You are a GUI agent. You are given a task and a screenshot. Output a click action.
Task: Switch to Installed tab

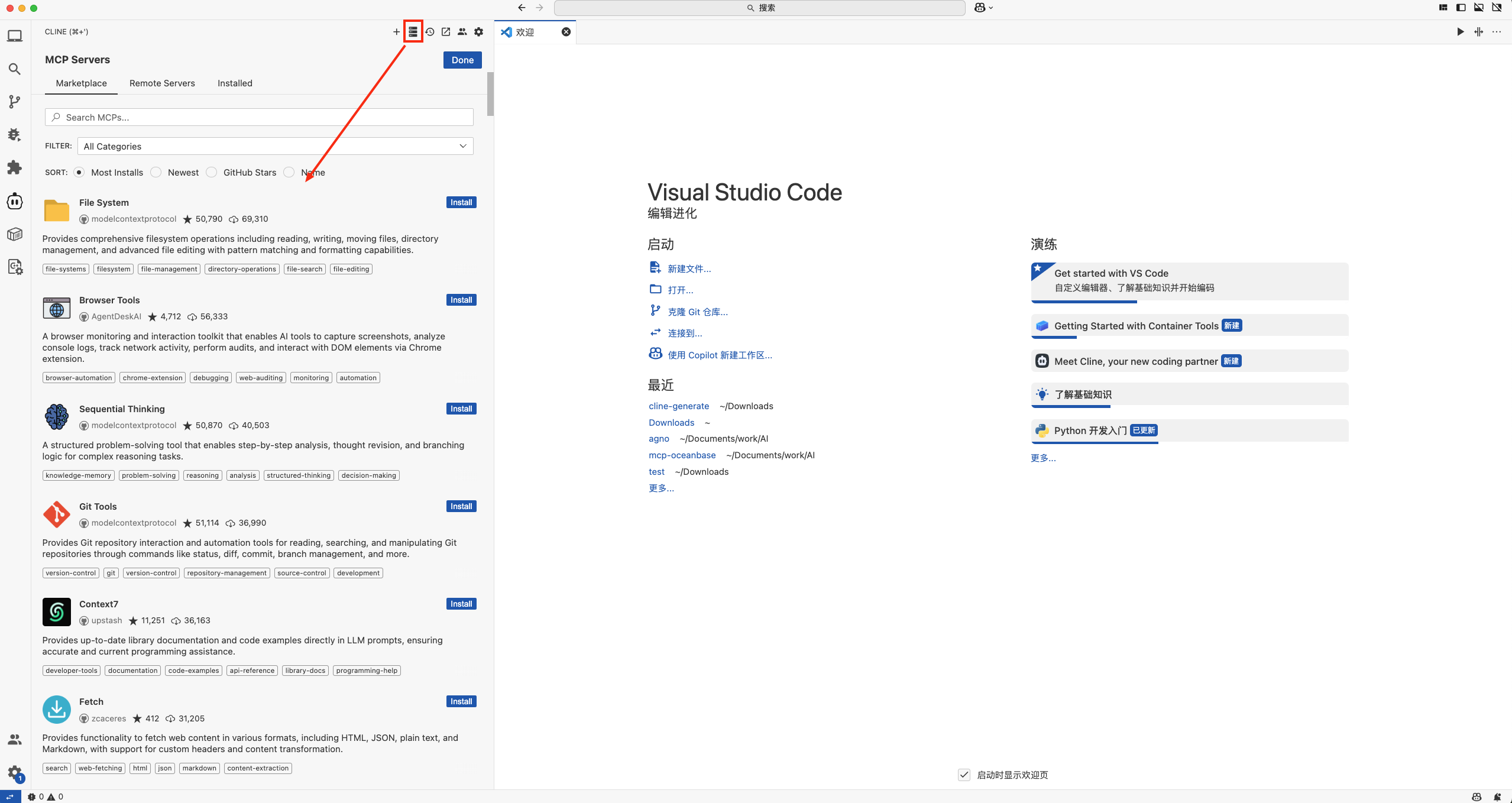pos(235,83)
